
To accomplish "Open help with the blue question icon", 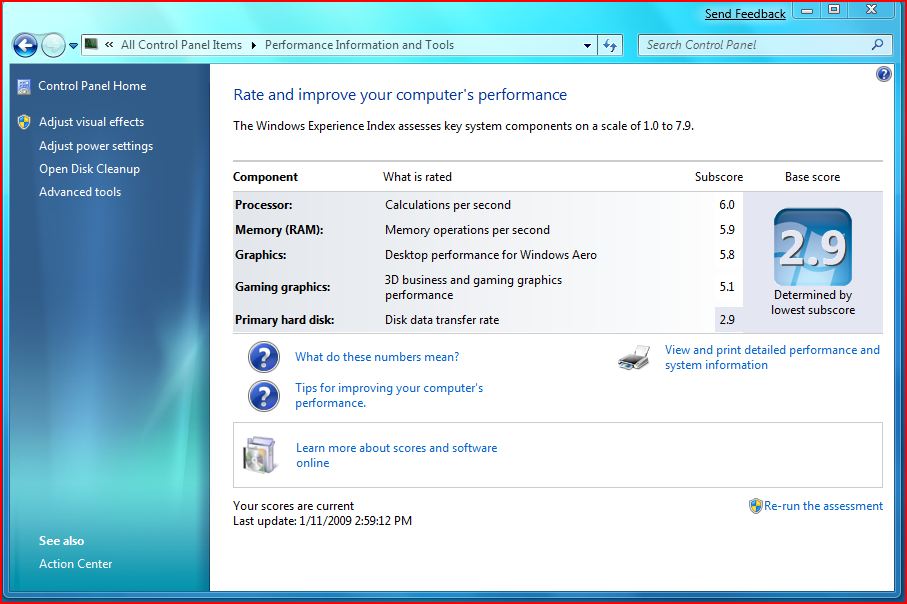I will [884, 74].
